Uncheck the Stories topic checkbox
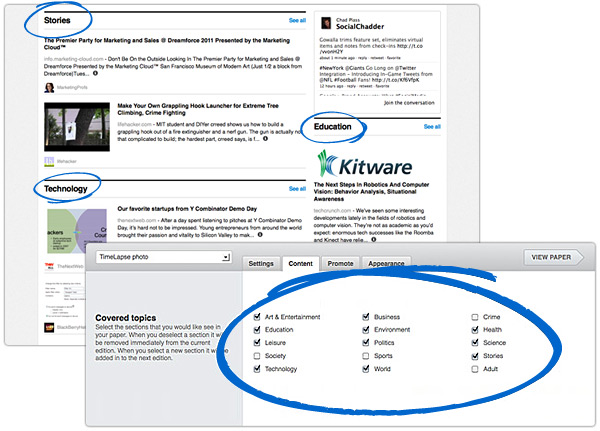This screenshot has height=431, width=600. pos(475,356)
